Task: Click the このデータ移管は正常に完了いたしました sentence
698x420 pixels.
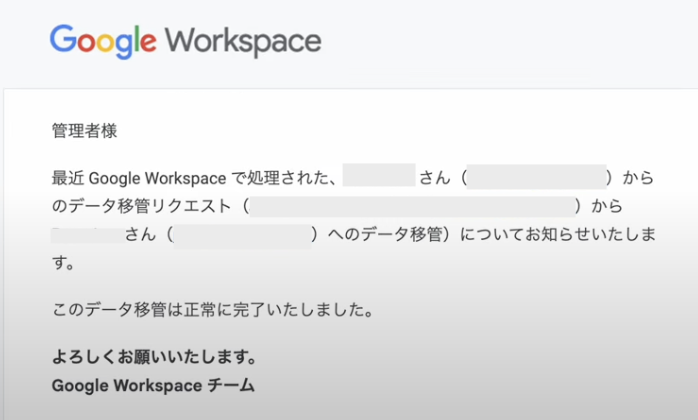Action: pos(212,310)
